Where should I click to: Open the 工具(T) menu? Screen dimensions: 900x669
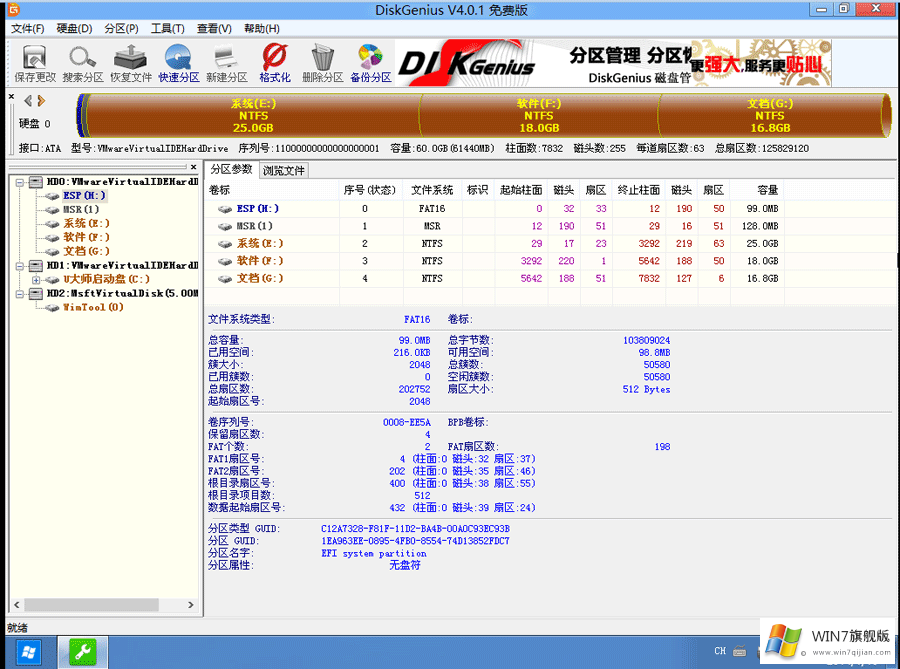point(169,28)
